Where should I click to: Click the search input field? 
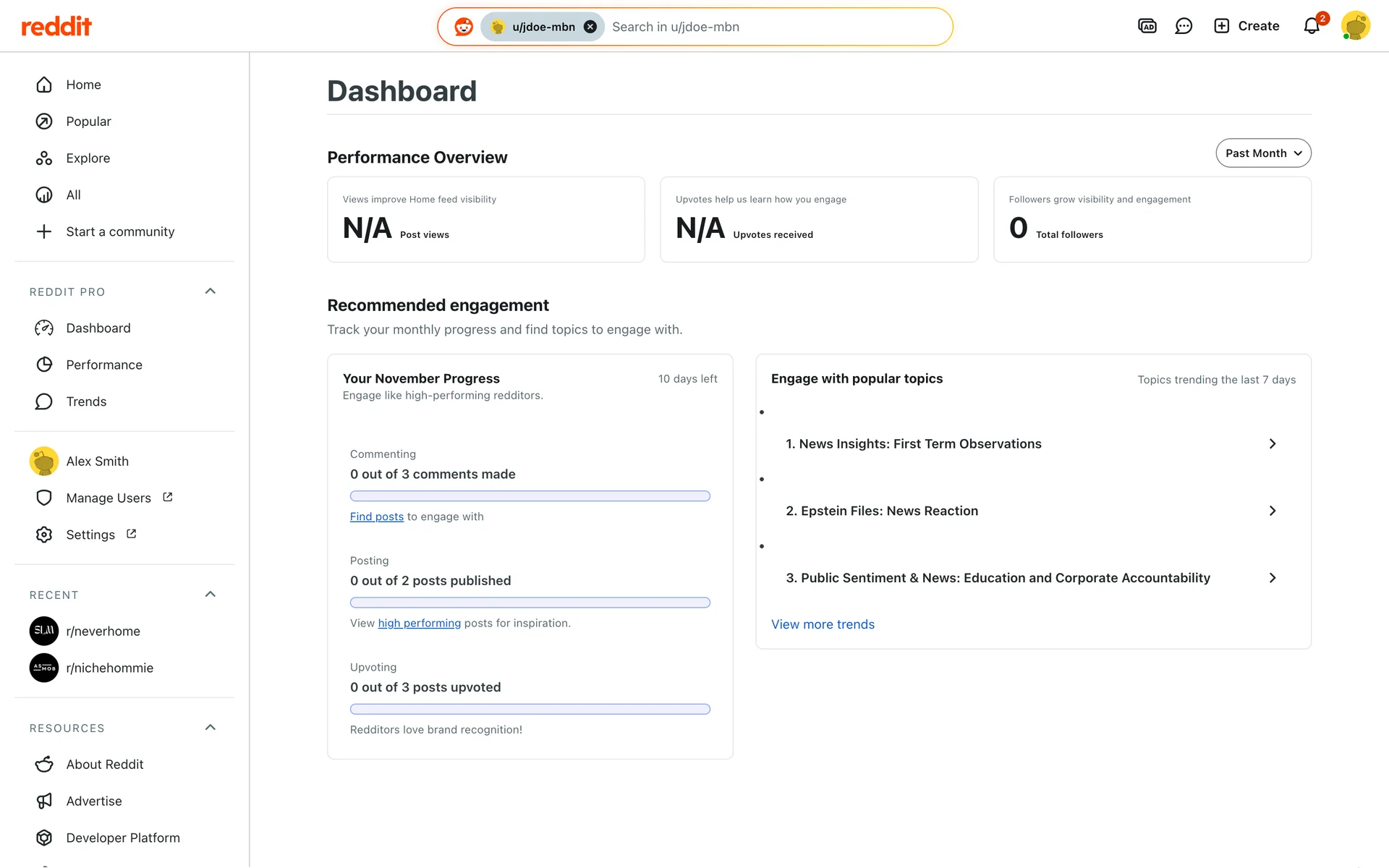[774, 27]
